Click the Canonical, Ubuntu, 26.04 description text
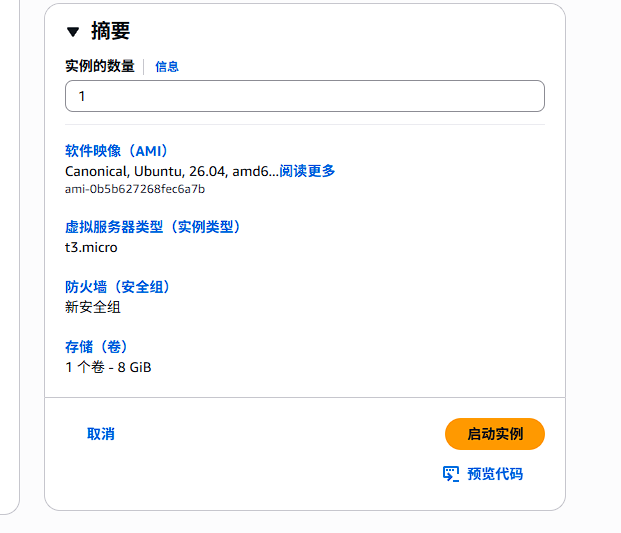 click(x=172, y=171)
